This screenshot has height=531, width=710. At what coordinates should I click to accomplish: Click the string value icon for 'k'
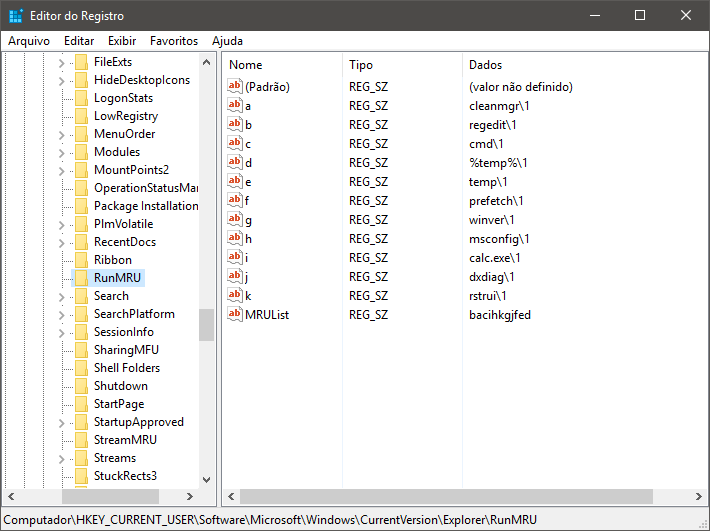pos(235,296)
